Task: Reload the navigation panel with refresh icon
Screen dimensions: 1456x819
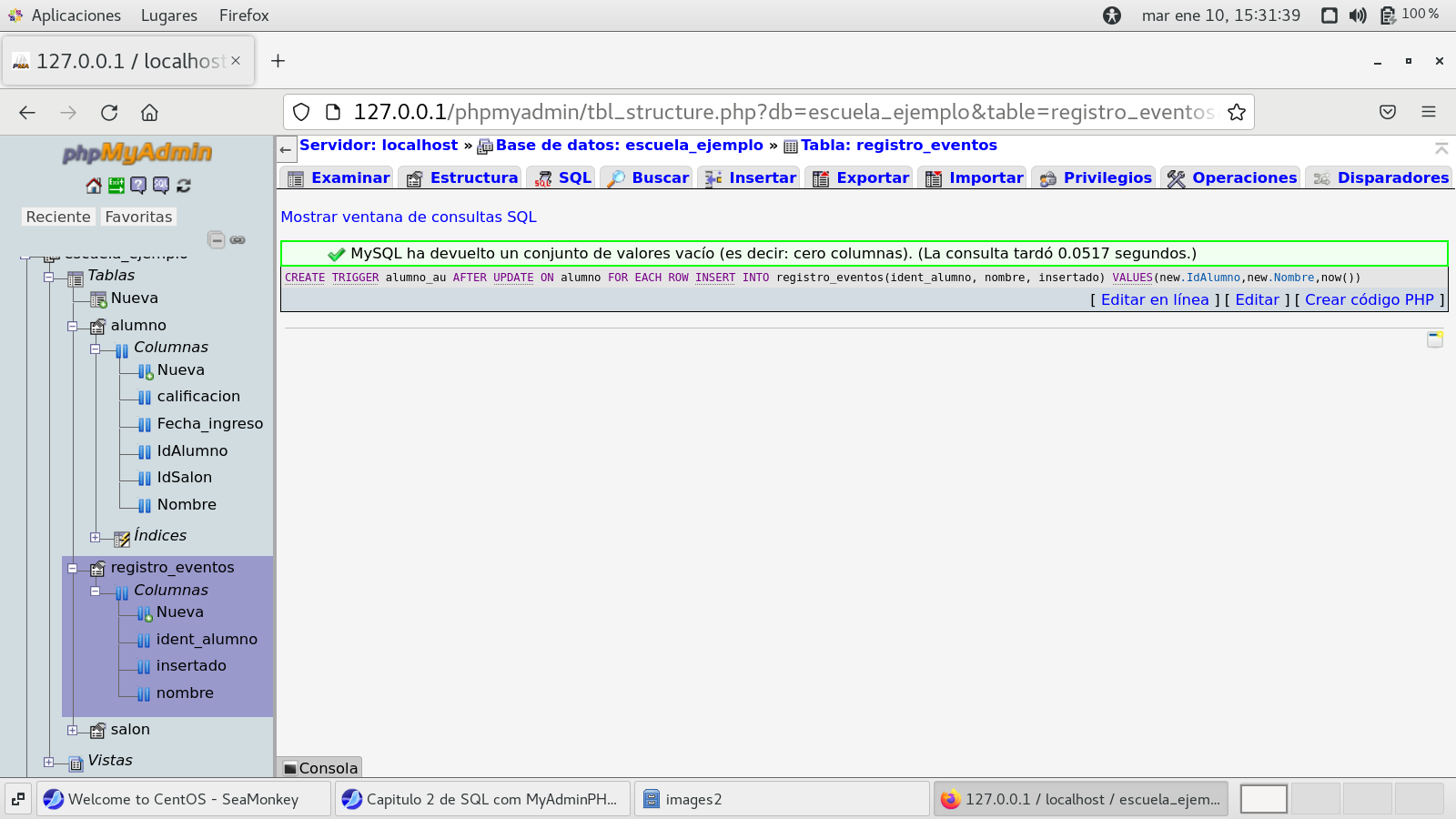Action: 184,186
